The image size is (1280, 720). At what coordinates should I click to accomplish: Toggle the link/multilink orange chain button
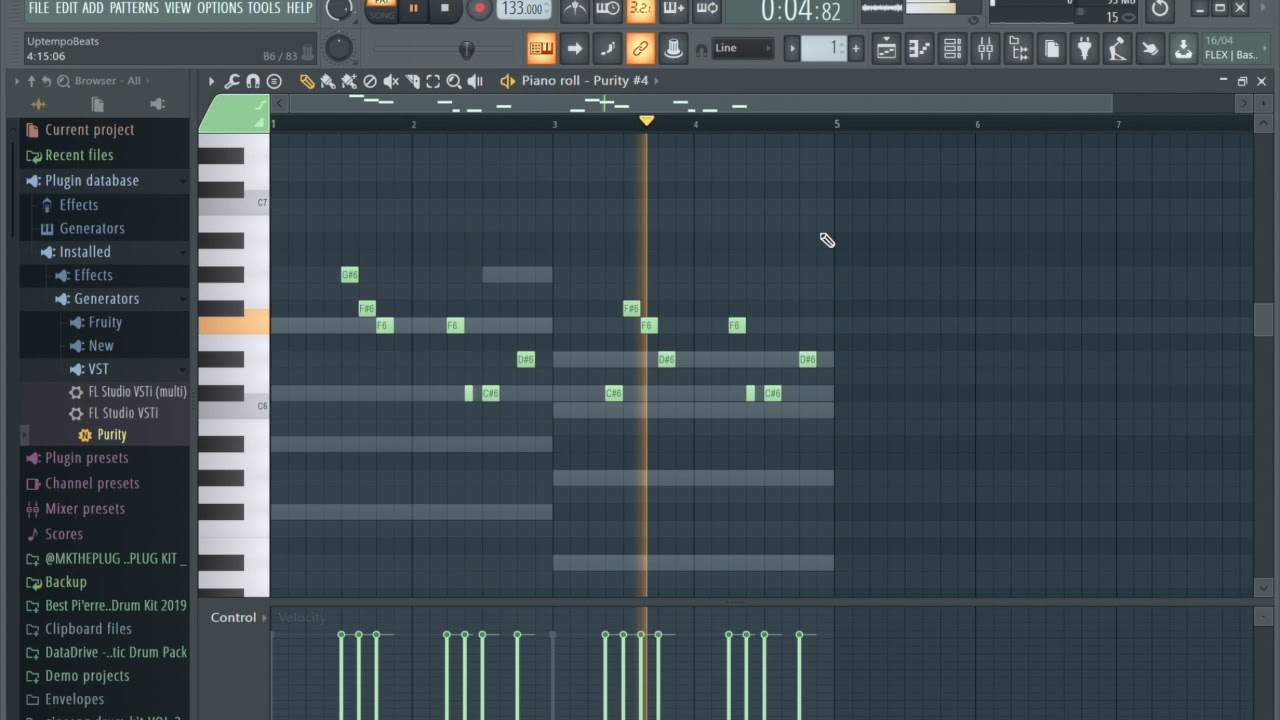[x=640, y=48]
